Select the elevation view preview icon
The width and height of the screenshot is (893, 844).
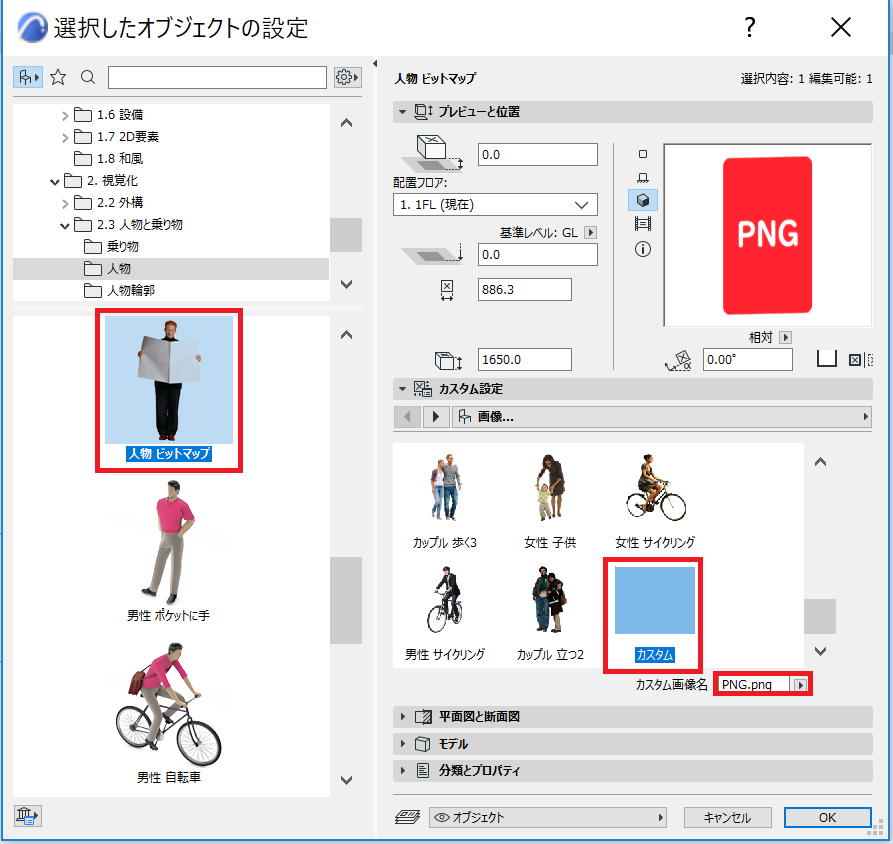click(643, 177)
